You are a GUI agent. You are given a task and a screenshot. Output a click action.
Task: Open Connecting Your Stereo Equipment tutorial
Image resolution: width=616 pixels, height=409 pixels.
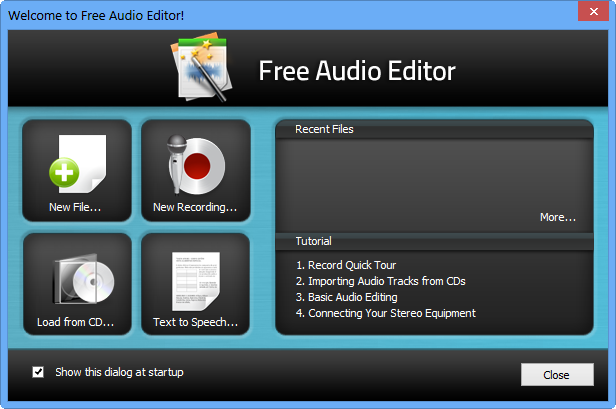point(385,313)
